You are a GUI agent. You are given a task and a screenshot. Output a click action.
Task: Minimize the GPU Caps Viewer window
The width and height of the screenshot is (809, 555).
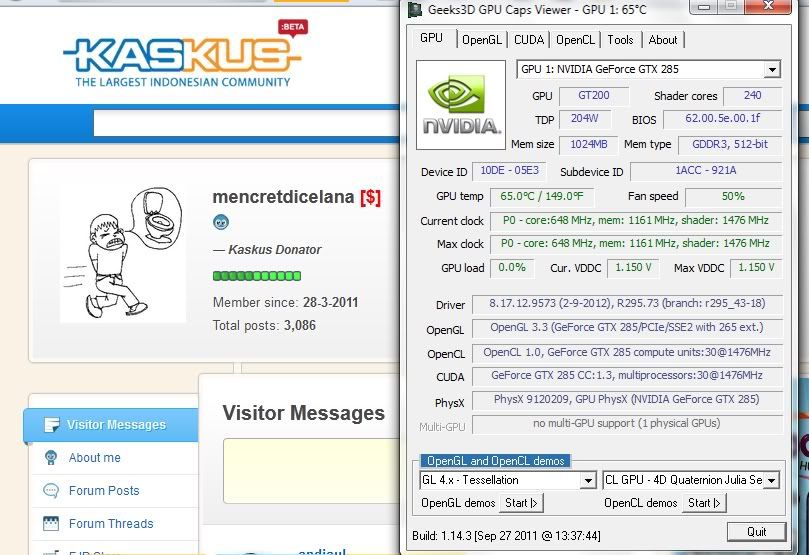point(703,6)
